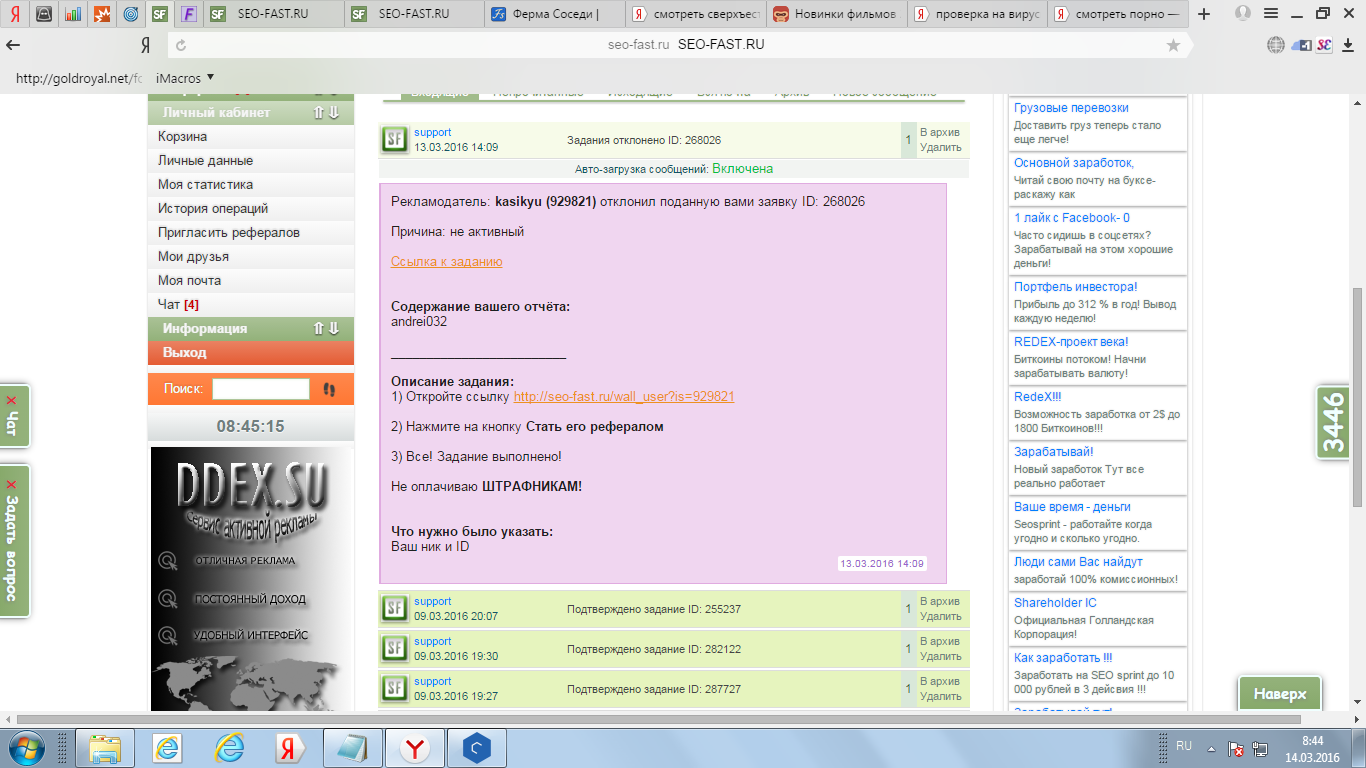Open the browser downloads arrow
Viewport: 1366px width, 768px height.
tap(1350, 45)
